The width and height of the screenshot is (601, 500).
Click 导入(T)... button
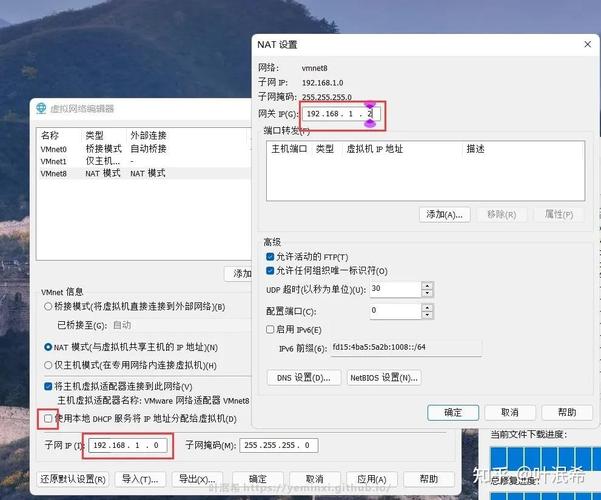point(140,479)
